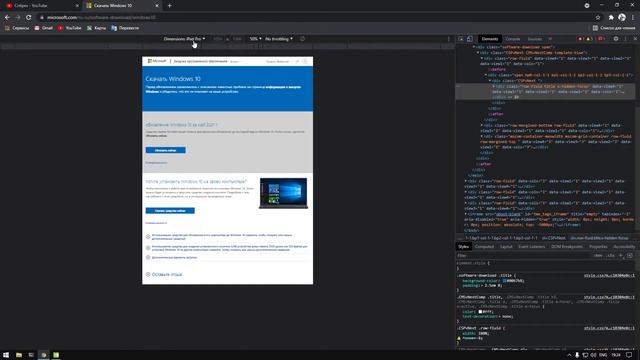Open the Chrome three-dot menu

[x=633, y=18]
